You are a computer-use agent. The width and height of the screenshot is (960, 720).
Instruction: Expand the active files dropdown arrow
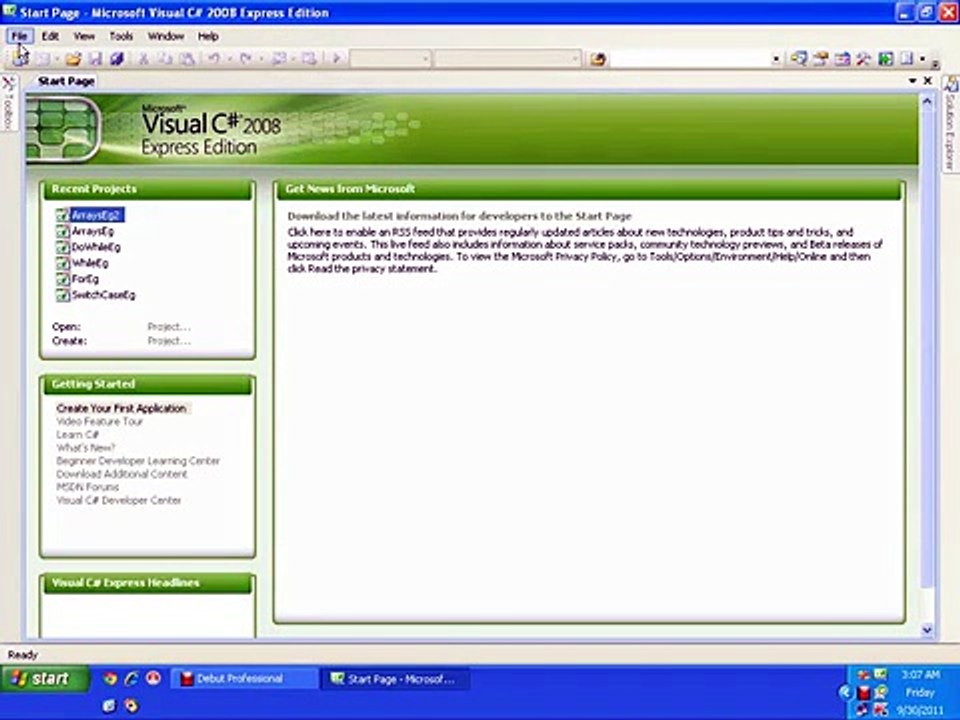coord(914,80)
